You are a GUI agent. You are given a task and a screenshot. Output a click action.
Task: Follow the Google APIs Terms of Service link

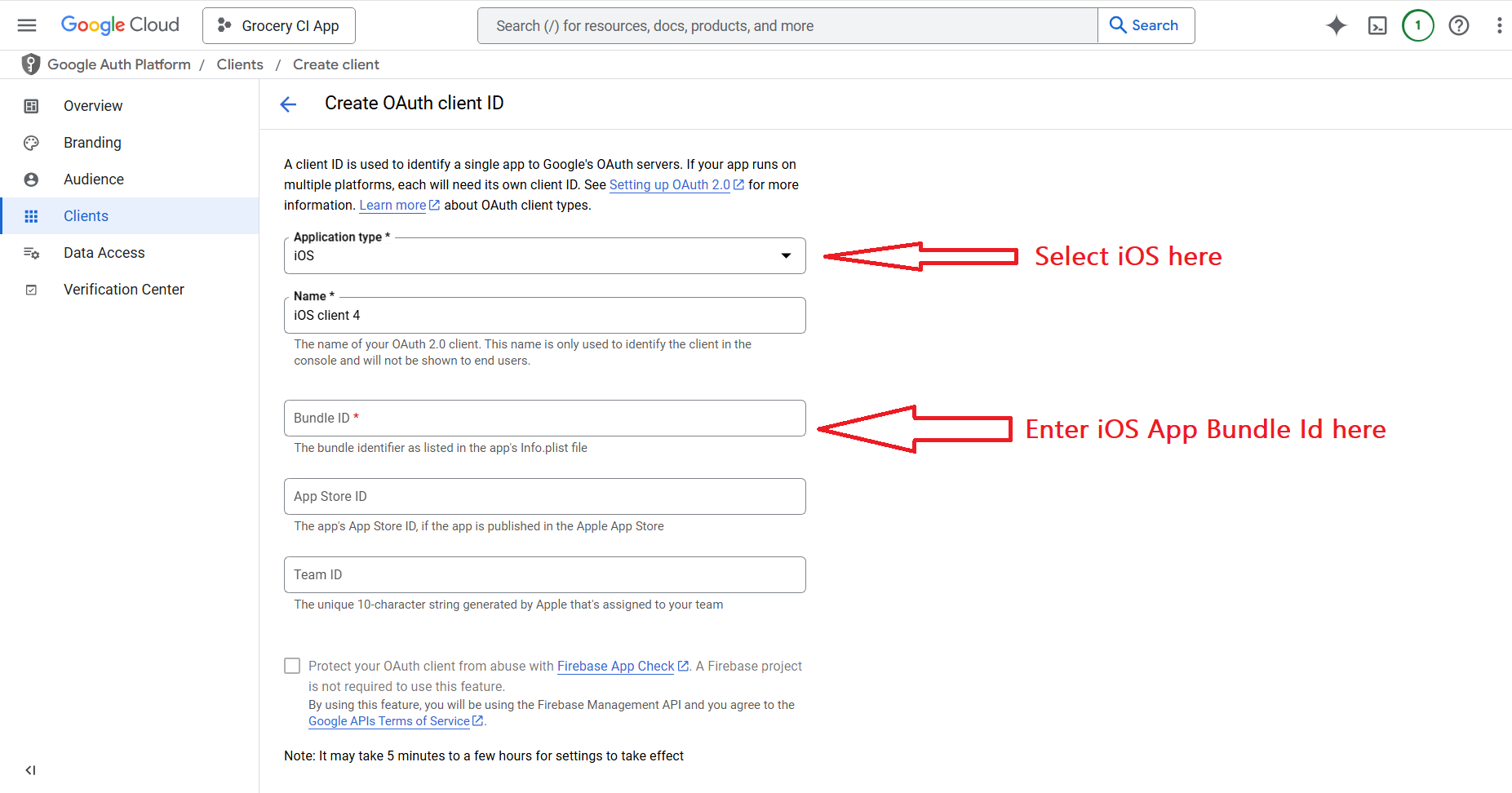click(388, 721)
